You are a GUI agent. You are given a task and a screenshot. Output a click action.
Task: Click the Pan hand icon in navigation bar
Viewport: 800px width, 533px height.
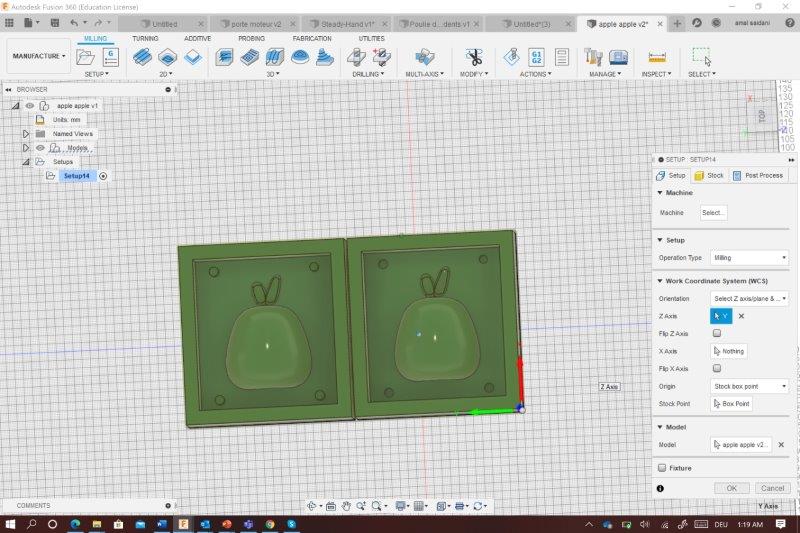(x=346, y=506)
